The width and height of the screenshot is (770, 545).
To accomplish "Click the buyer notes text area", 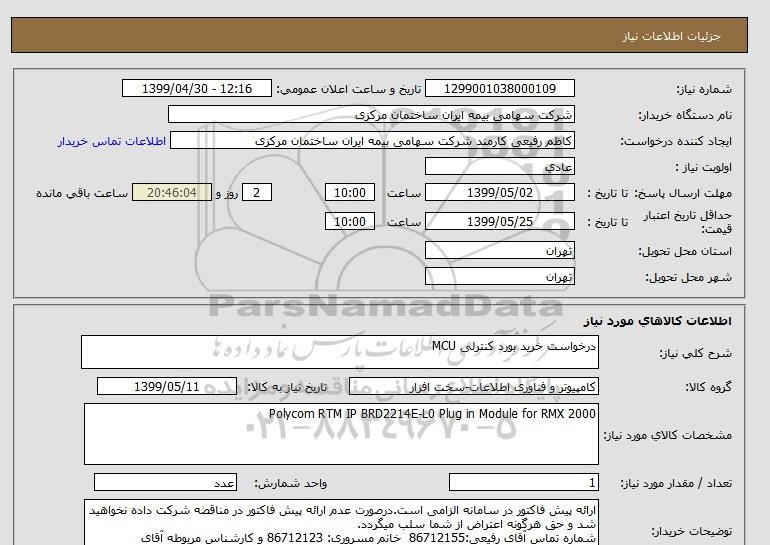I will tap(341, 522).
